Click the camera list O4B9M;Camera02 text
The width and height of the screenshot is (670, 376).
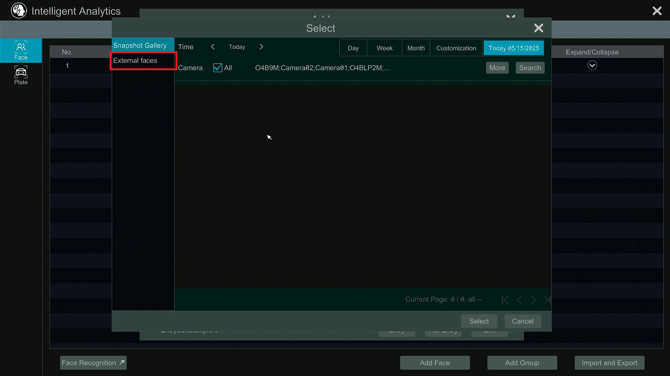(323, 68)
